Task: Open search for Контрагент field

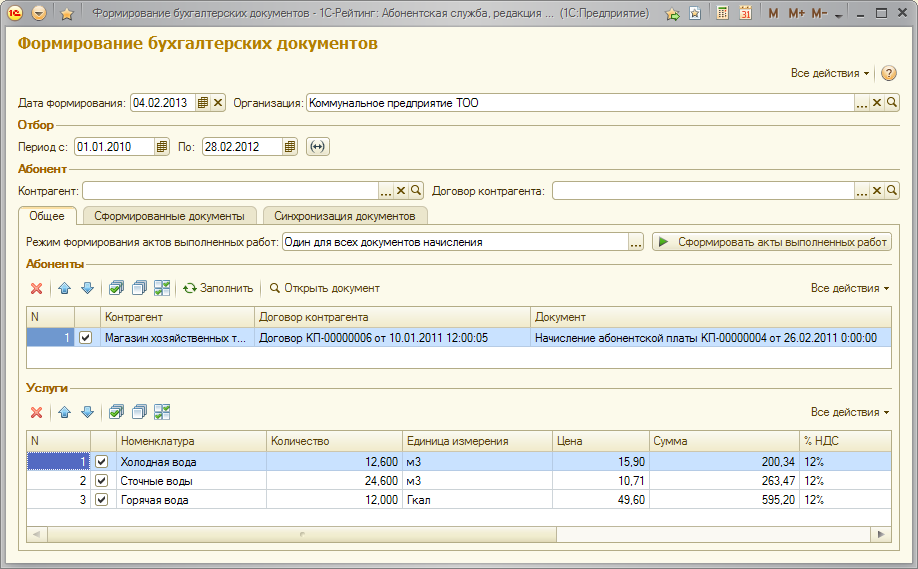Action: 417,191
